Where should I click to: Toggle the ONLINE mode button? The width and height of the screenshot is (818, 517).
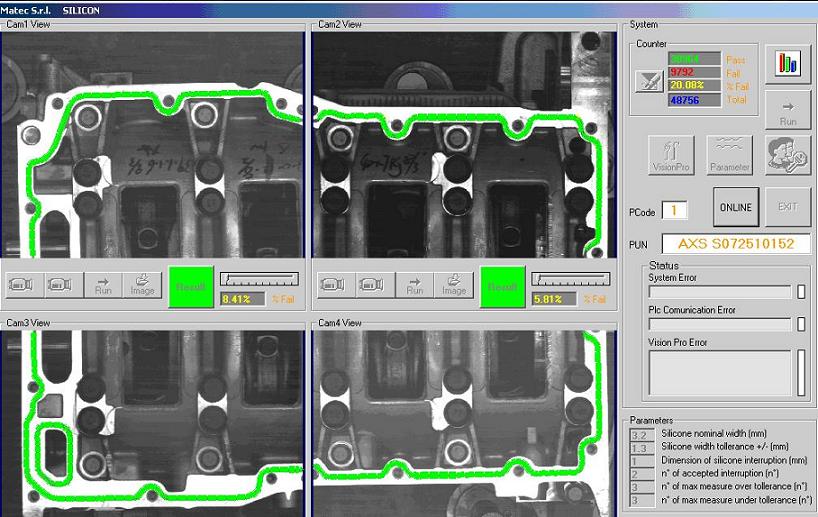735,207
